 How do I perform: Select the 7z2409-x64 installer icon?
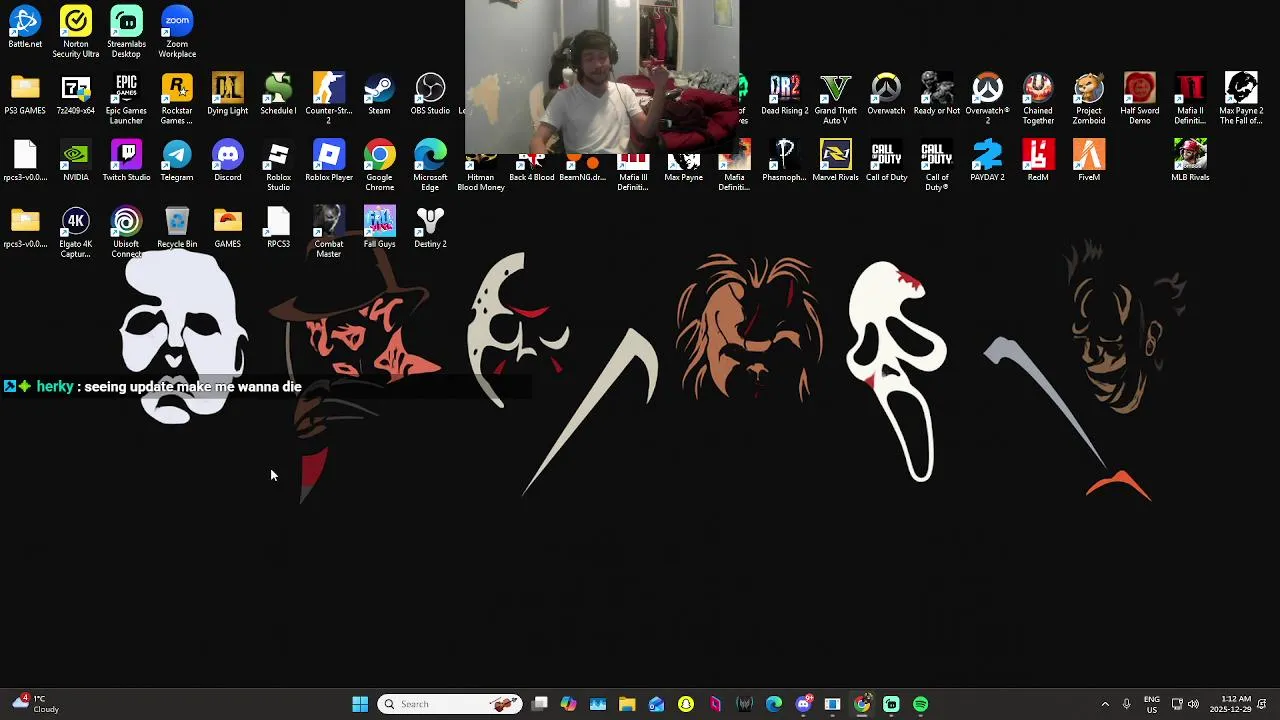[x=76, y=95]
